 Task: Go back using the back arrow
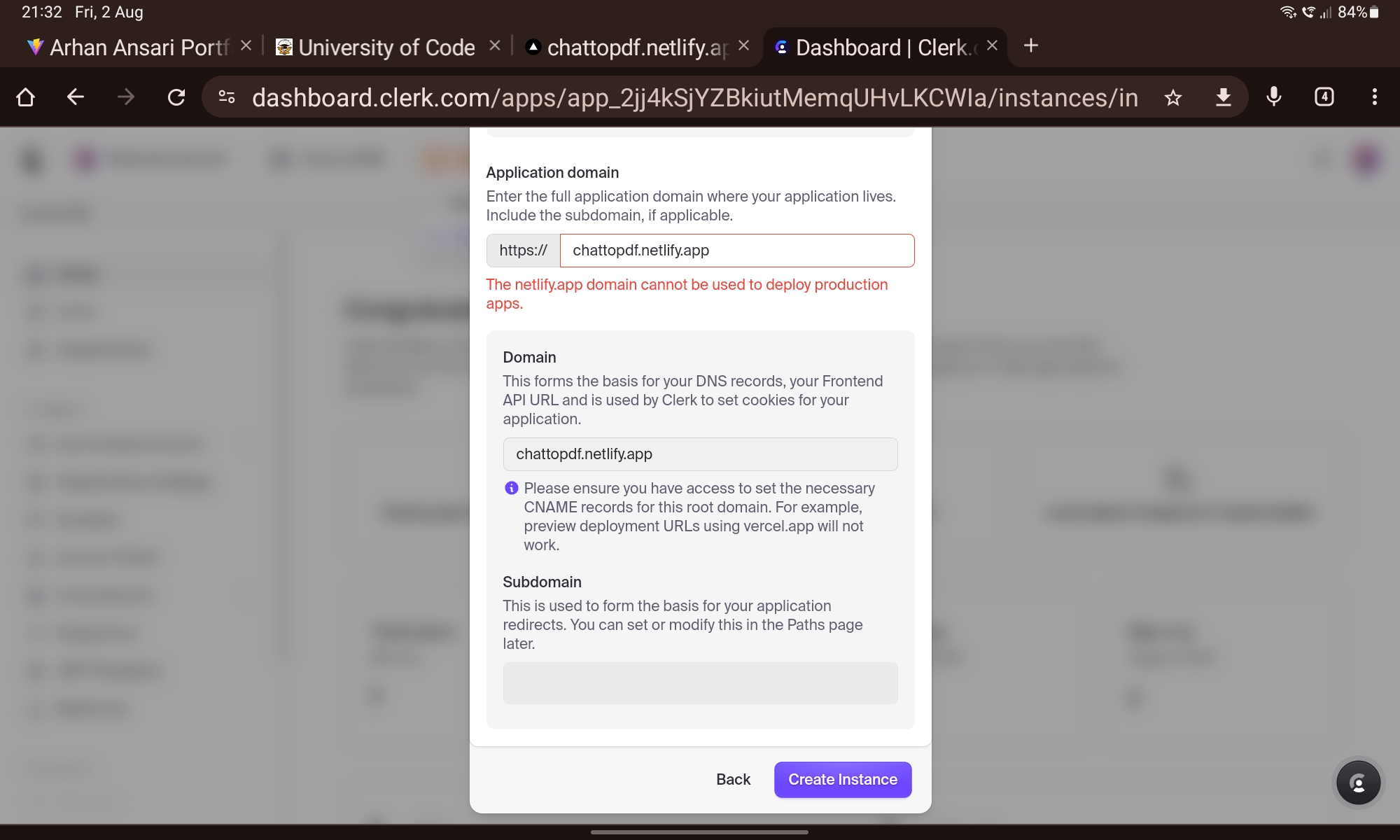pos(76,97)
